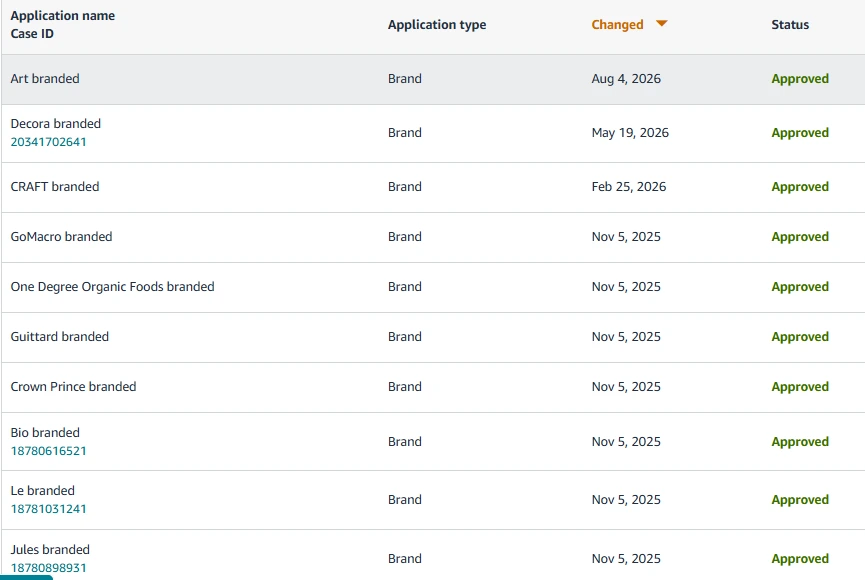Click Approved status in Art branded row
The width and height of the screenshot is (865, 580).
coord(800,79)
